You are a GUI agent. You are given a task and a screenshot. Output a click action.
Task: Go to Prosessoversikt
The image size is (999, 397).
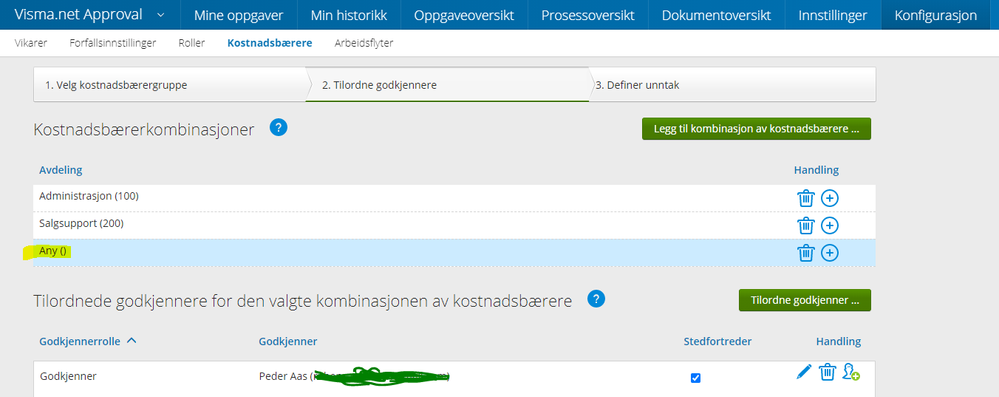pos(587,15)
